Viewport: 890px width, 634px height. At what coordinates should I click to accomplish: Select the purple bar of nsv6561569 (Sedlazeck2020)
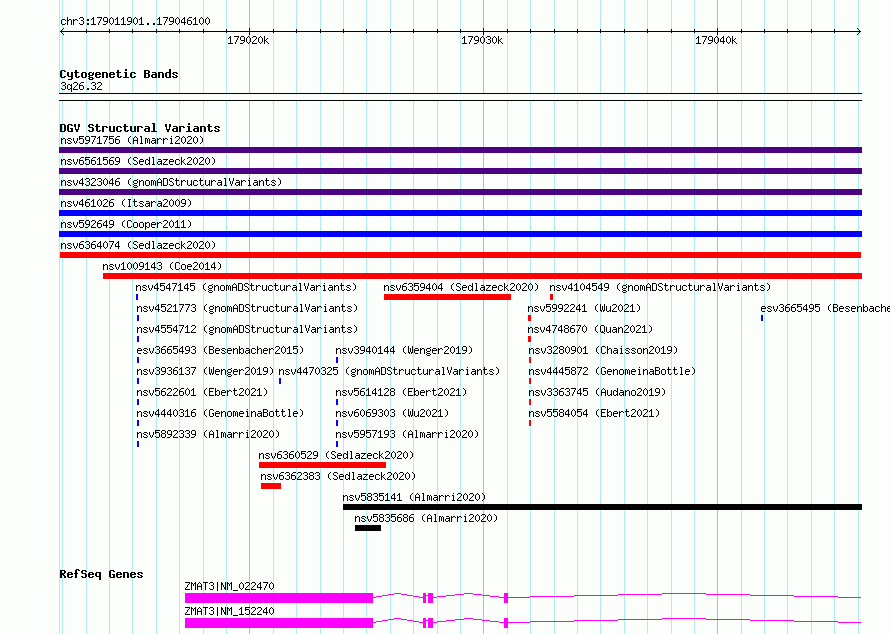(x=460, y=171)
